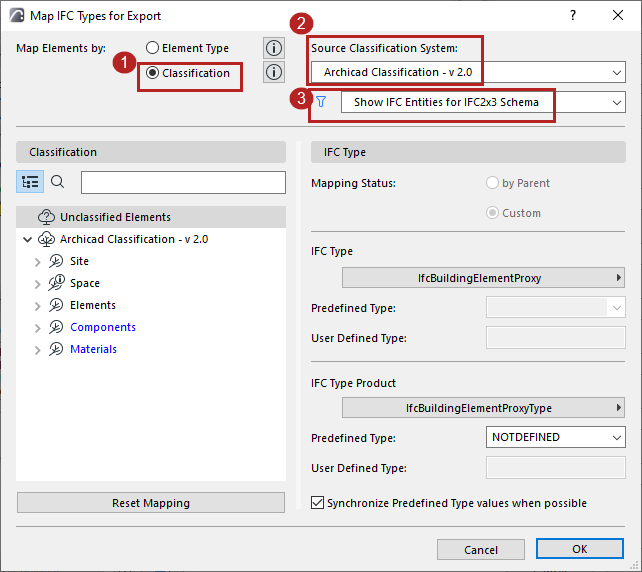Screen dimensions: 642x572
Task: Click the Unclassified Elements tree icon
Action: 46,217
